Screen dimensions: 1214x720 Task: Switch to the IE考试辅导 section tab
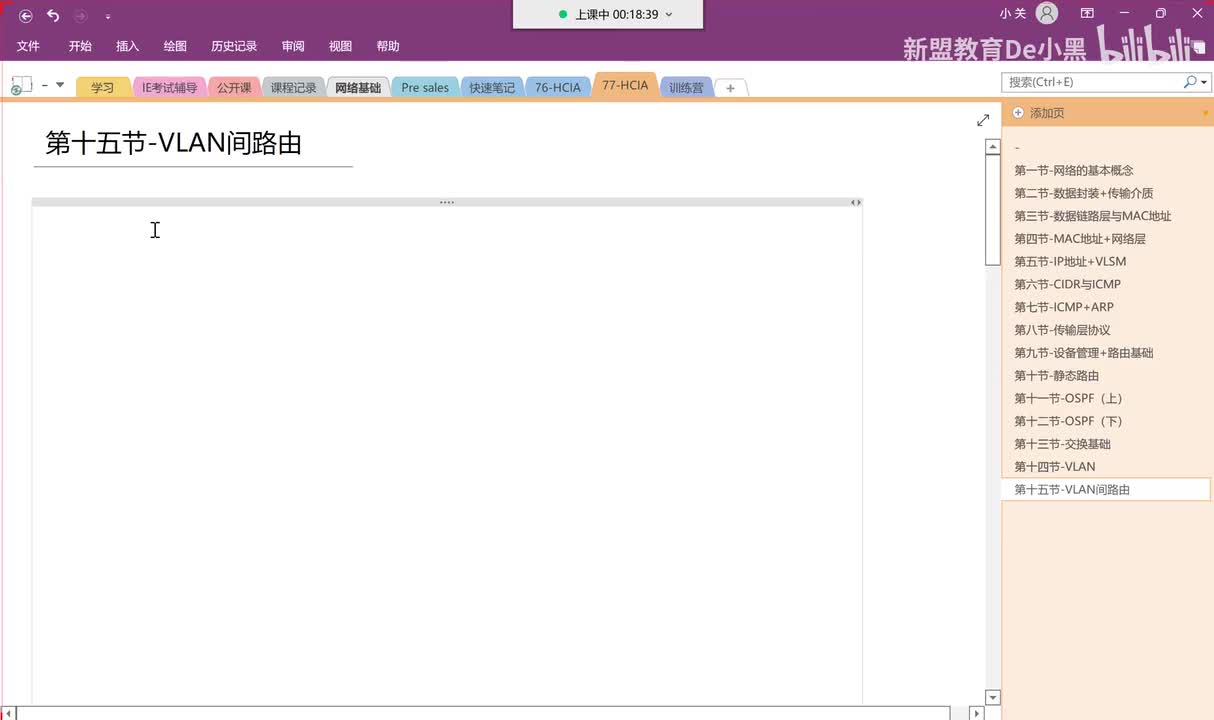coord(169,87)
